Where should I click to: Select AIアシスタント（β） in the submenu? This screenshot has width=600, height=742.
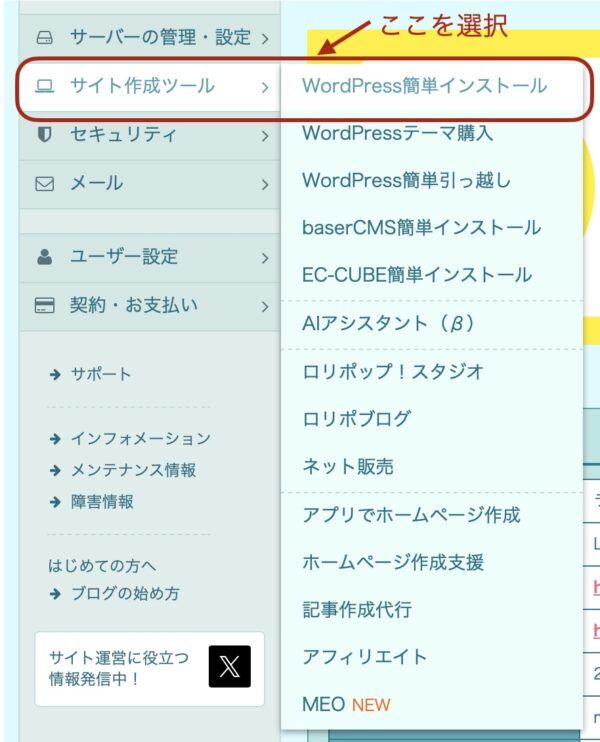point(387,324)
